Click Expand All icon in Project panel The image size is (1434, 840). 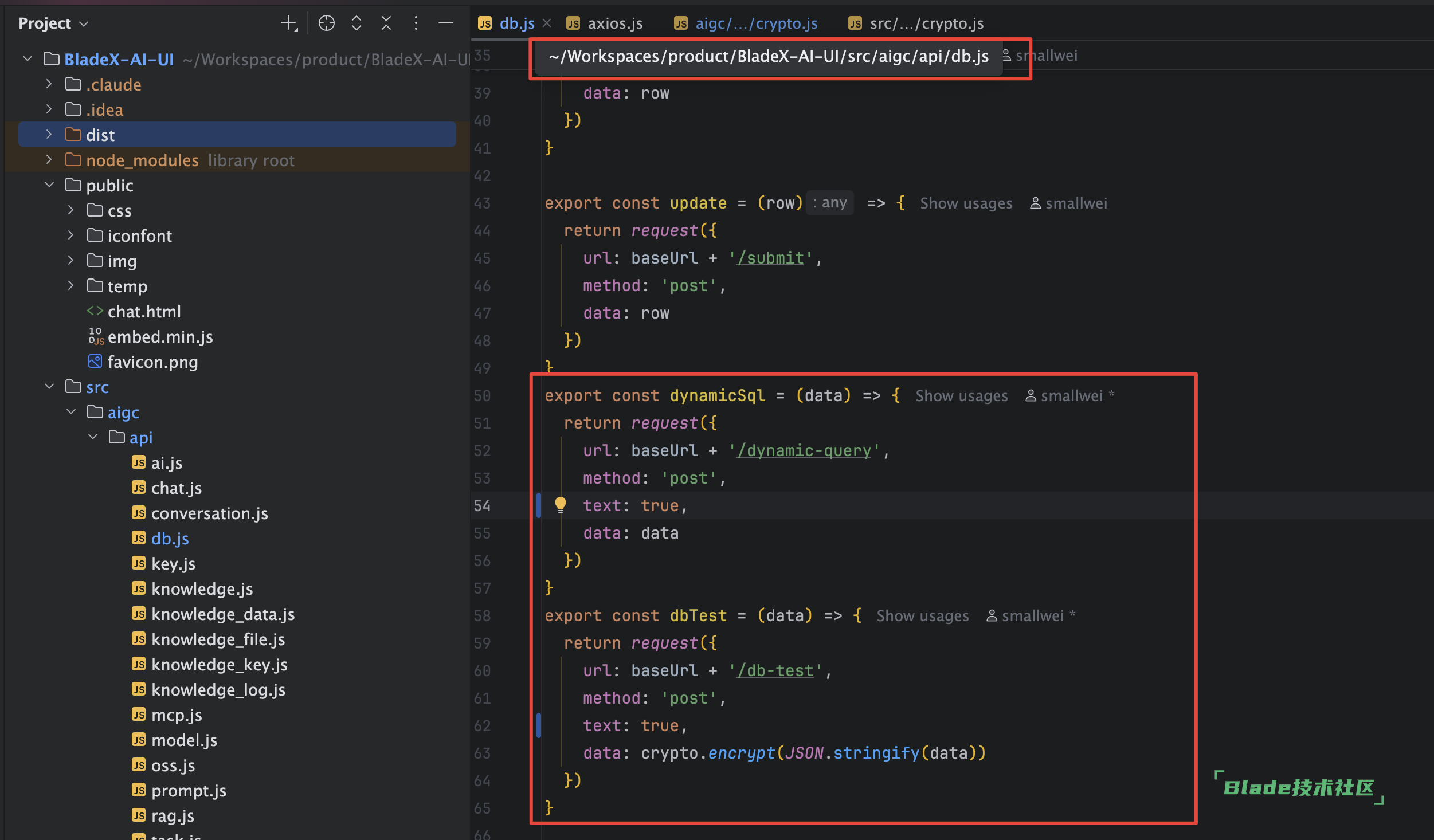click(356, 23)
